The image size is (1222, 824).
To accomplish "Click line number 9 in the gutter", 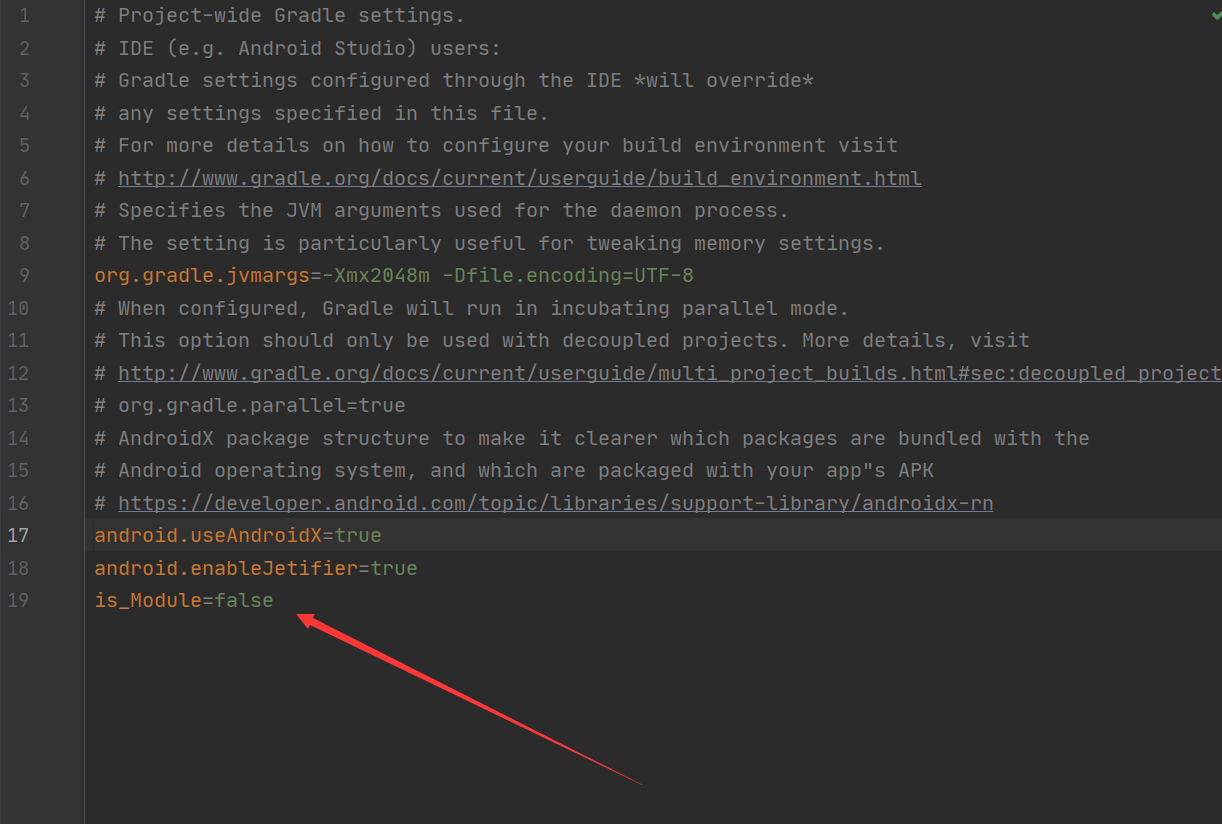I will (24, 275).
